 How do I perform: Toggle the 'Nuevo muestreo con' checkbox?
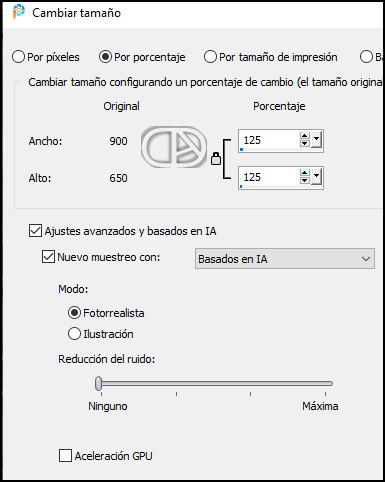48,257
